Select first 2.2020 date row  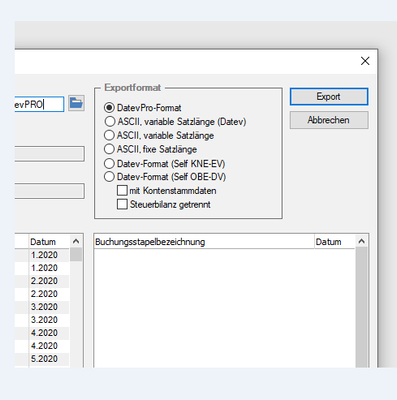[42, 281]
